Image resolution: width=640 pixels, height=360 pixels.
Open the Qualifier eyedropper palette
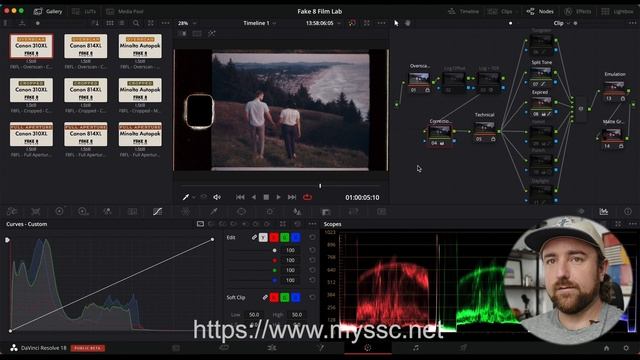pyautogui.click(x=213, y=211)
